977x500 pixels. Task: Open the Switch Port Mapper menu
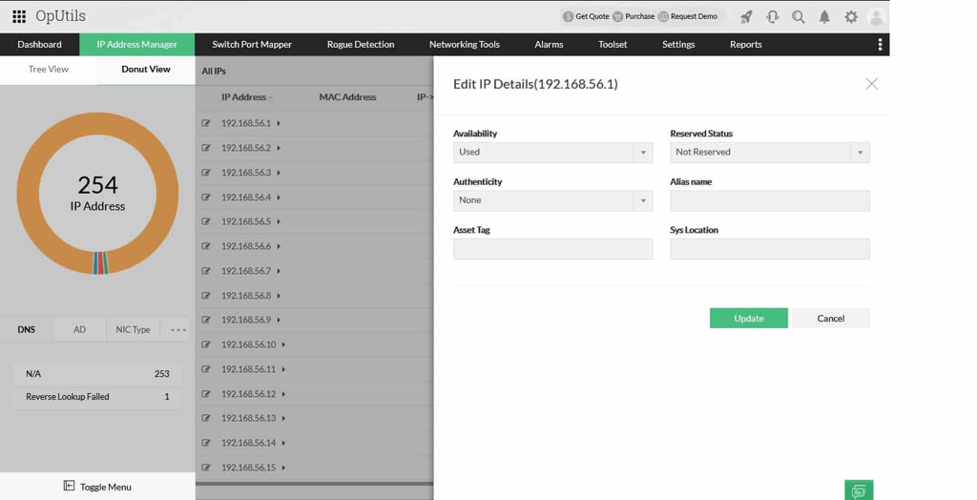point(252,45)
